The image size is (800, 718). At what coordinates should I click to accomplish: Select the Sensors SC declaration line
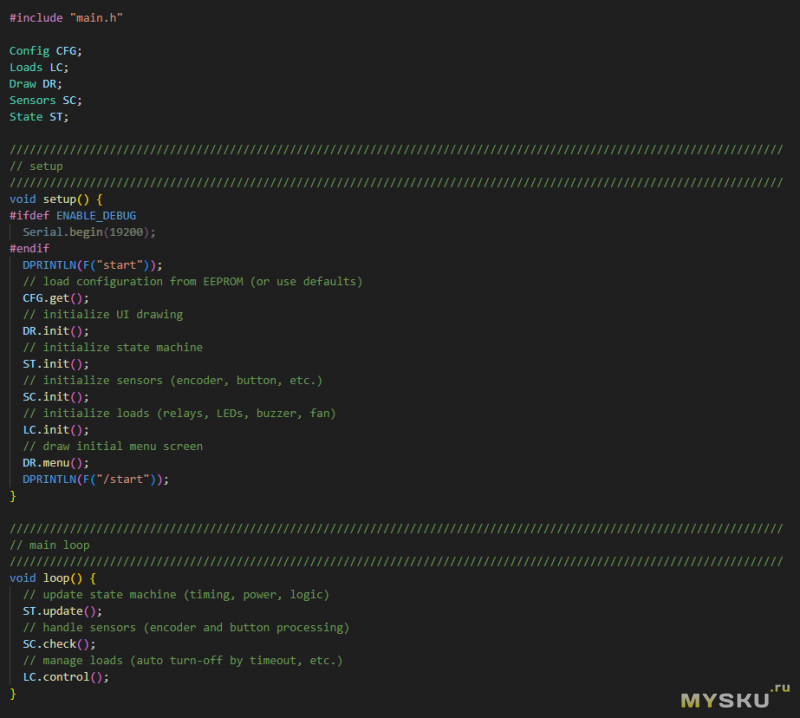point(46,100)
